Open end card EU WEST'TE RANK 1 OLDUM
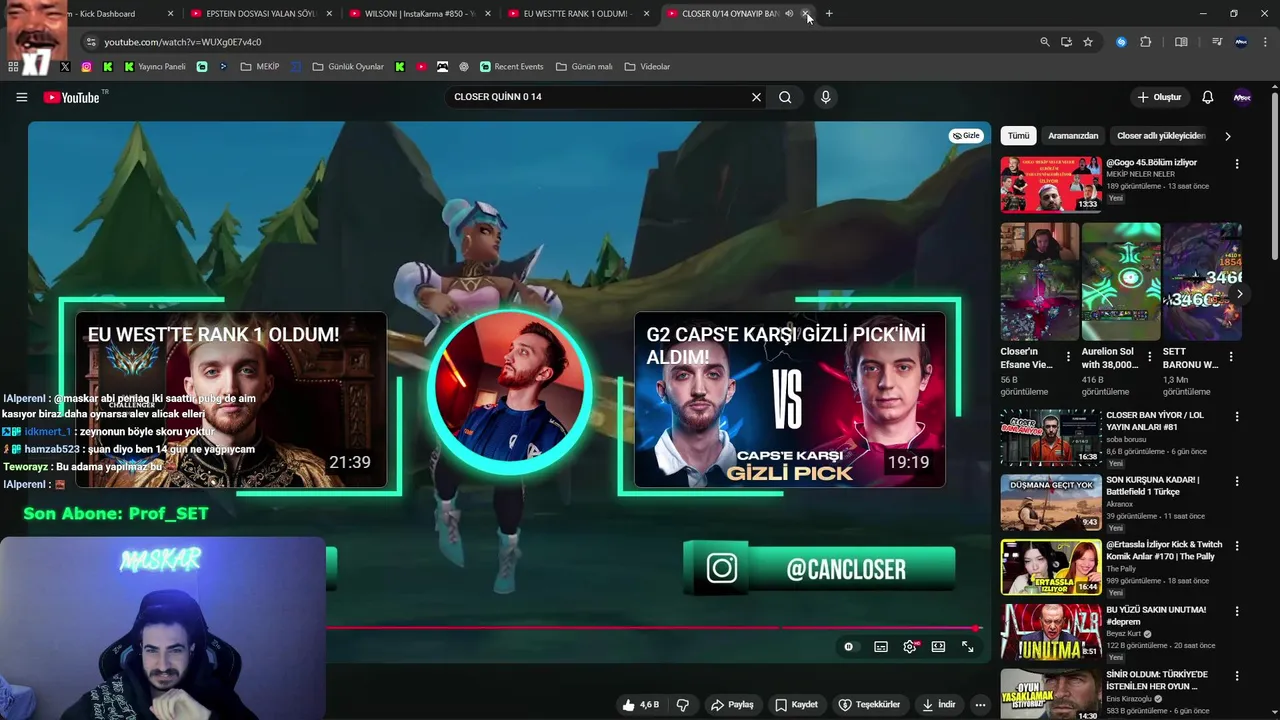1280x720 pixels. coord(231,400)
